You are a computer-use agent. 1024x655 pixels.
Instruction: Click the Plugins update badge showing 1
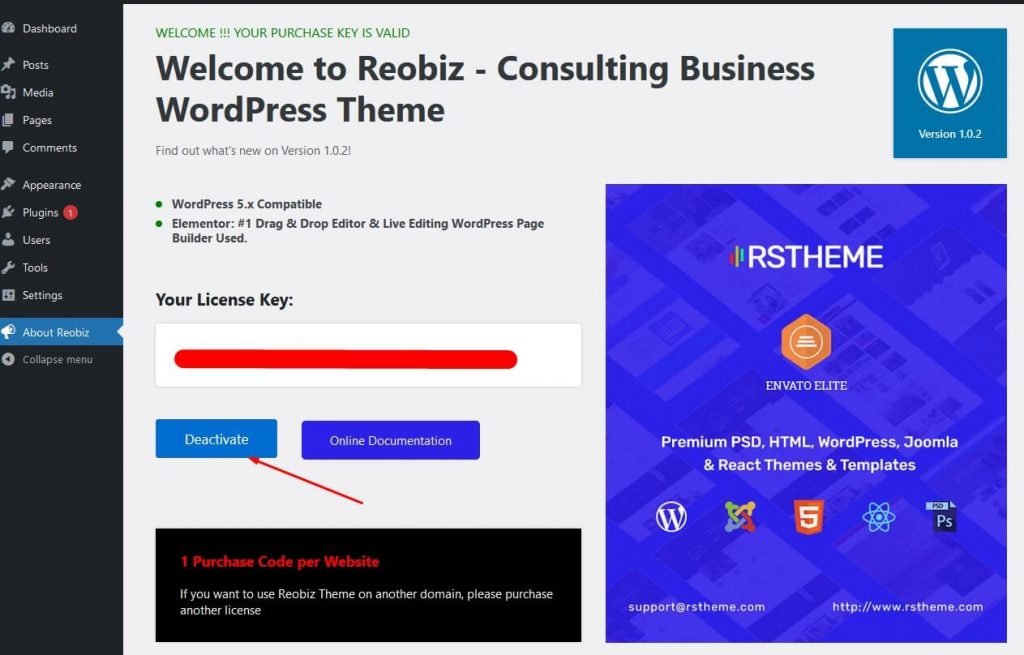[x=71, y=212]
